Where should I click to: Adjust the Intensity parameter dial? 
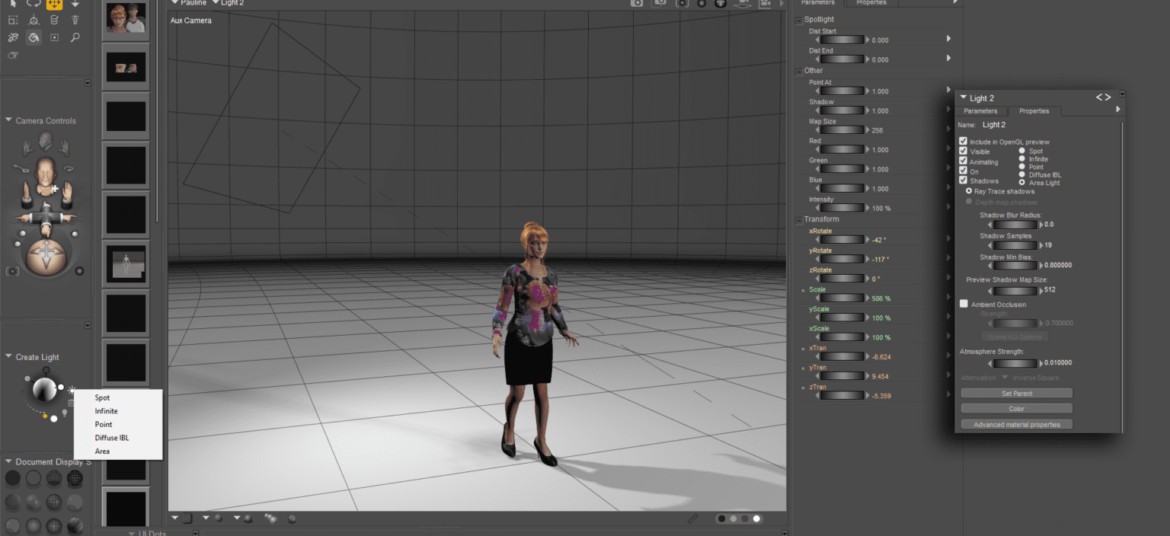coord(842,208)
